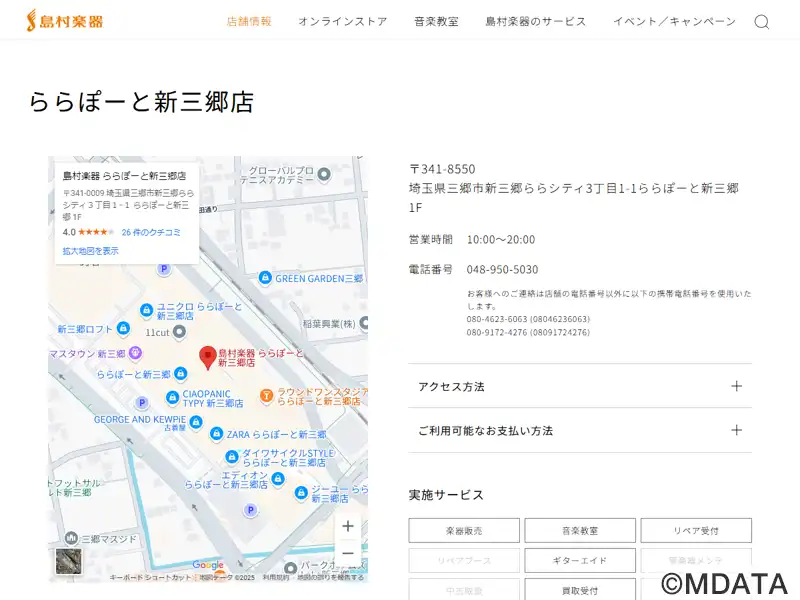This screenshot has height=600, width=800.
Task: Expand ご利用可能なお支払い方法 section
Action: [x=580, y=430]
